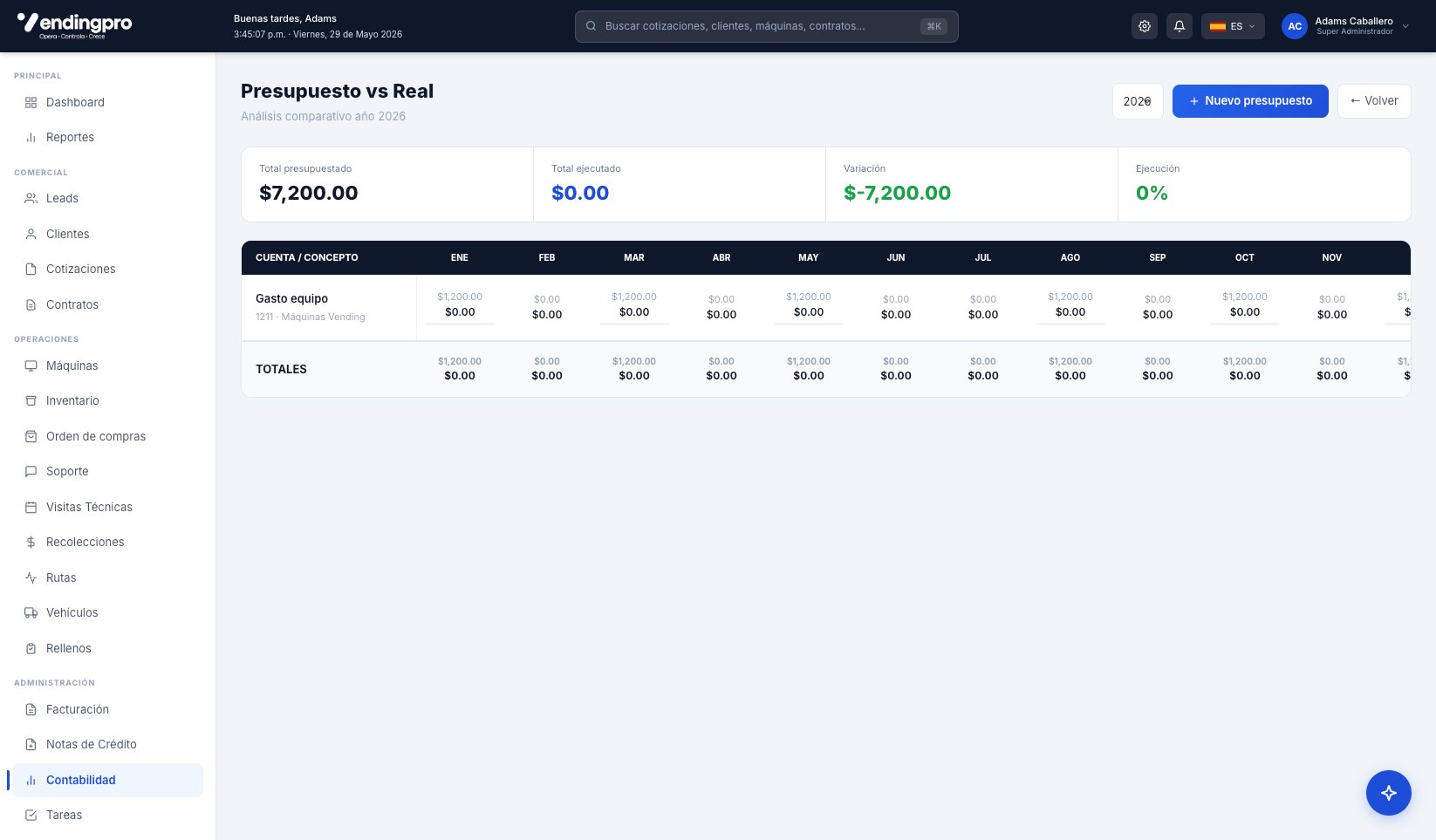Click the Total ejecutado $0.00 value
This screenshot has height=840, width=1436.
click(580, 193)
